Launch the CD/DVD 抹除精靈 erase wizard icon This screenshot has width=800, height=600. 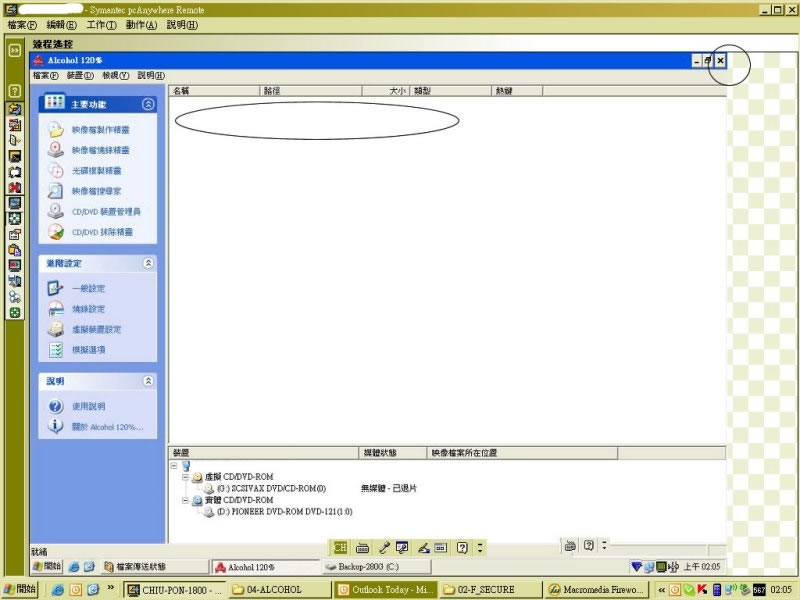56,232
